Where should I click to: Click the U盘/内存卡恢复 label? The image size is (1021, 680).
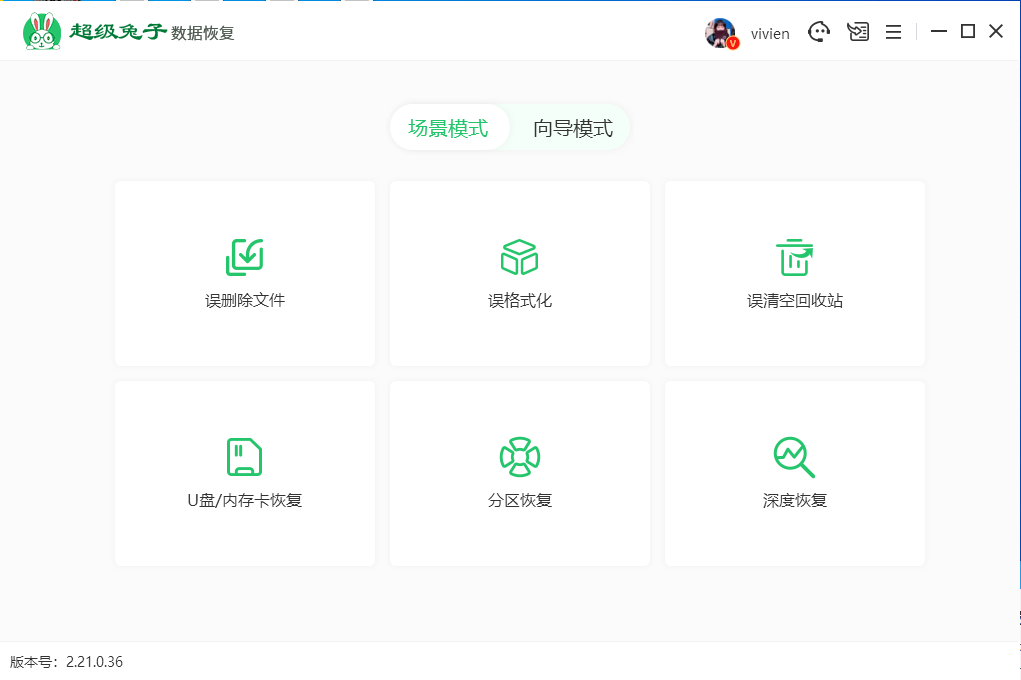click(x=245, y=500)
